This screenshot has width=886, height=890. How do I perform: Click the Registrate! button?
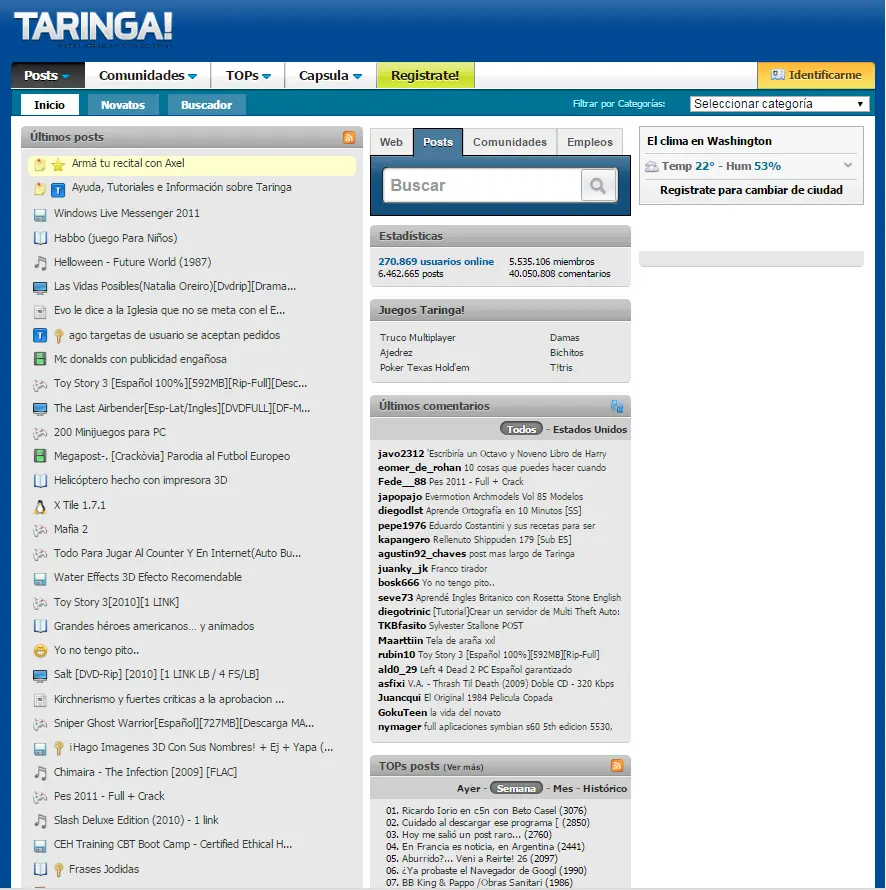[425, 75]
